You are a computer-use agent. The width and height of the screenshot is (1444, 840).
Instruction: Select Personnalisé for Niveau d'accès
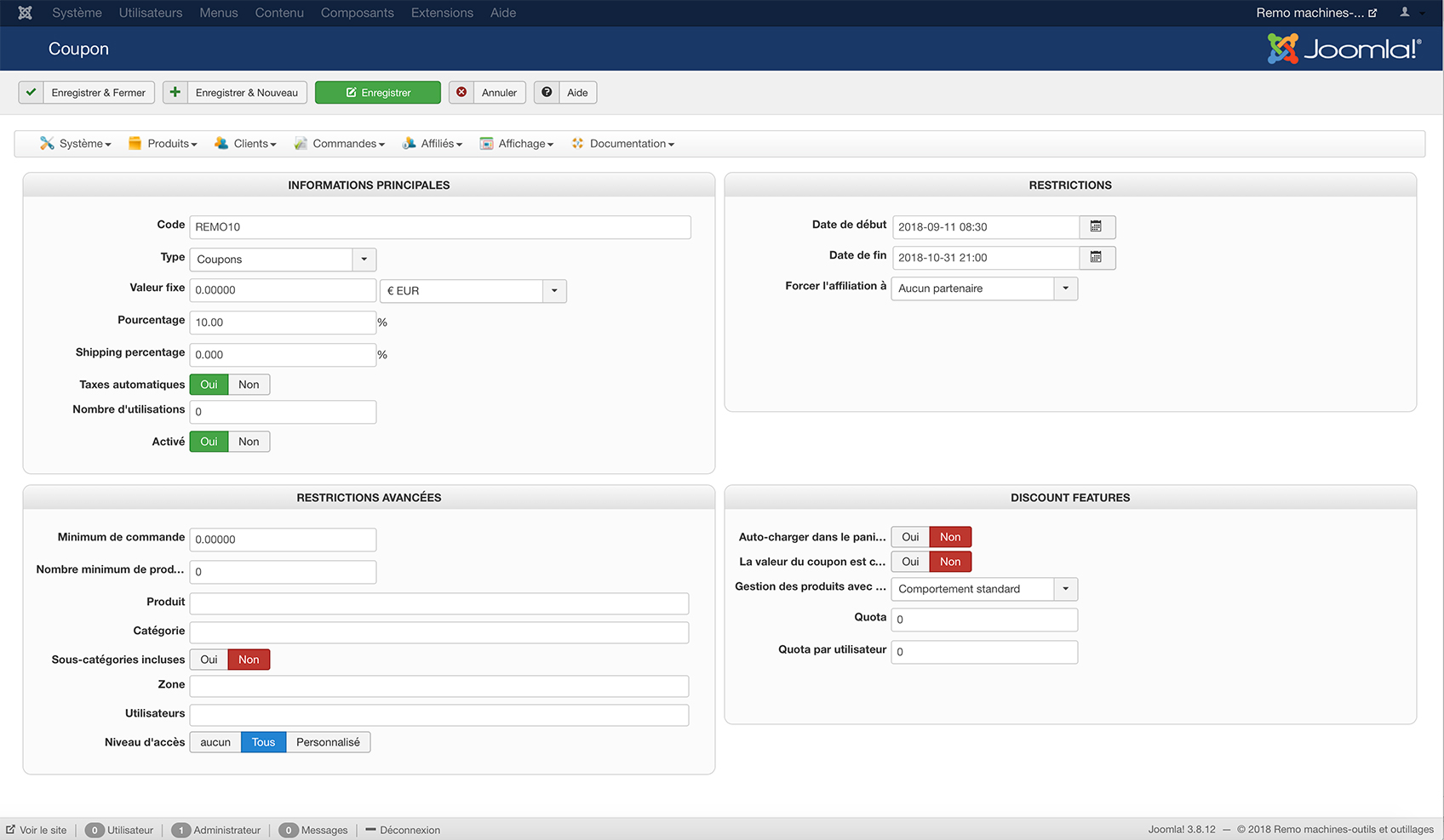click(x=328, y=742)
